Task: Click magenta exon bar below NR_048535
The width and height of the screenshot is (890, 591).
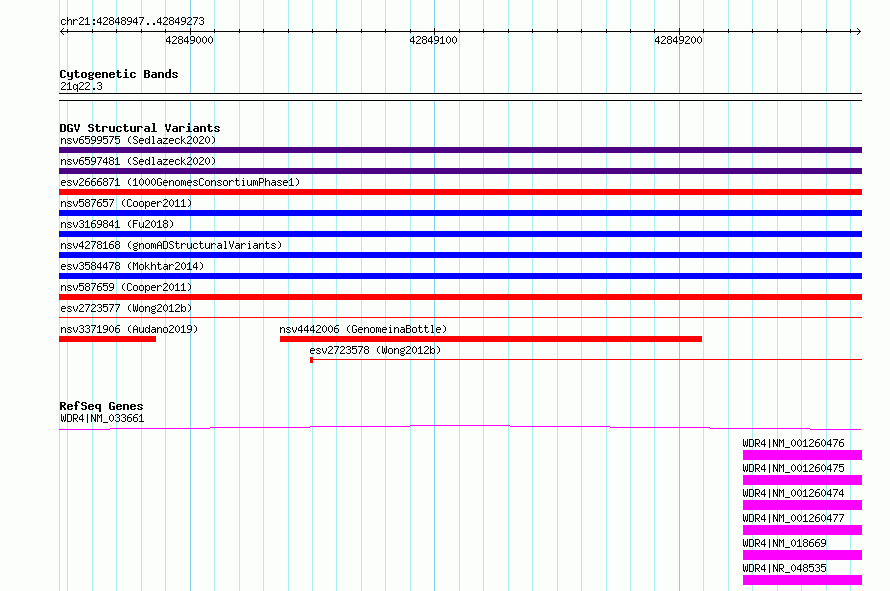Action: [x=802, y=580]
